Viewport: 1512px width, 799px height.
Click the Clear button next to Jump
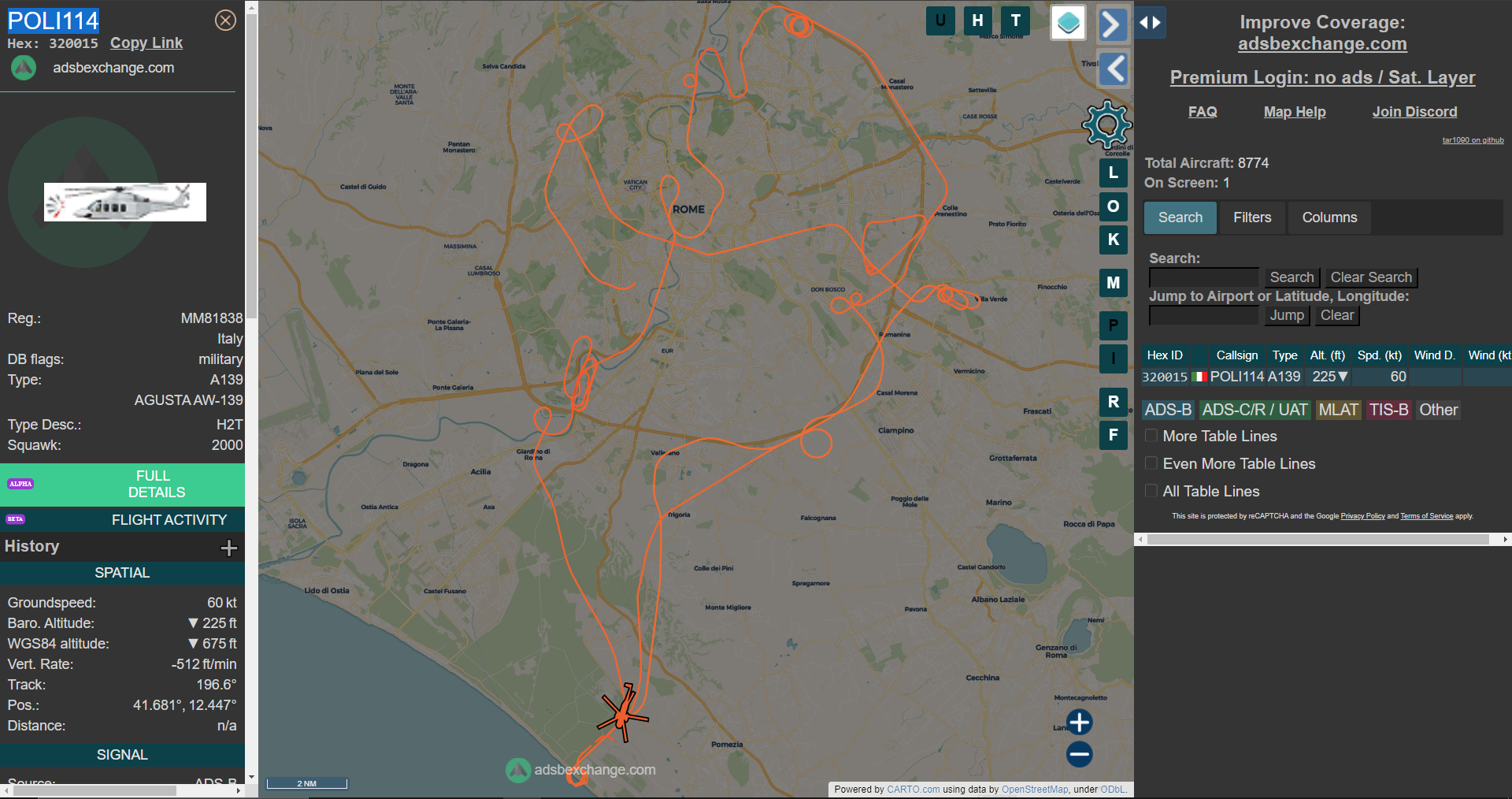(x=1337, y=315)
